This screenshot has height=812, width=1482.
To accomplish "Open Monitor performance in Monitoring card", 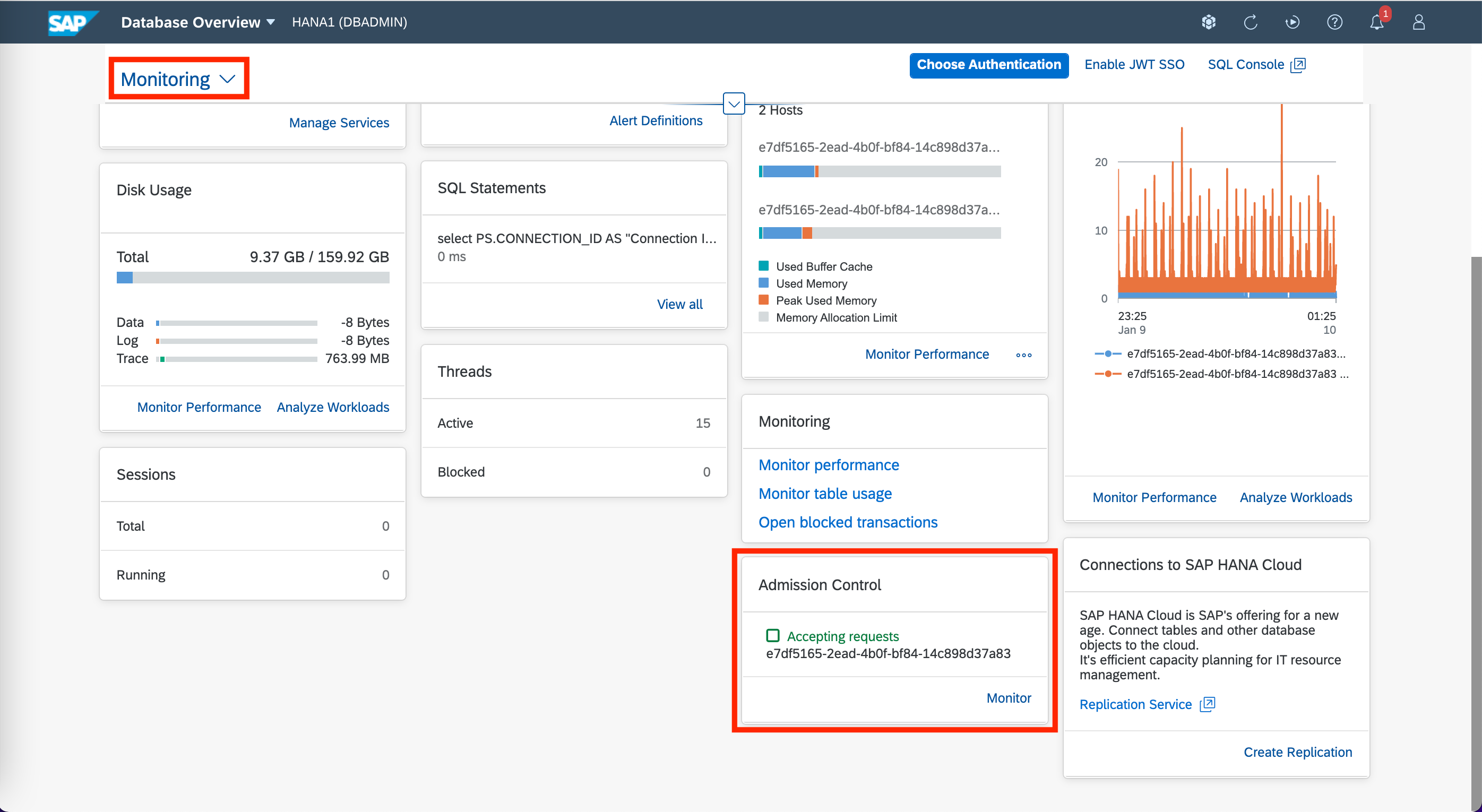I will (829, 465).
